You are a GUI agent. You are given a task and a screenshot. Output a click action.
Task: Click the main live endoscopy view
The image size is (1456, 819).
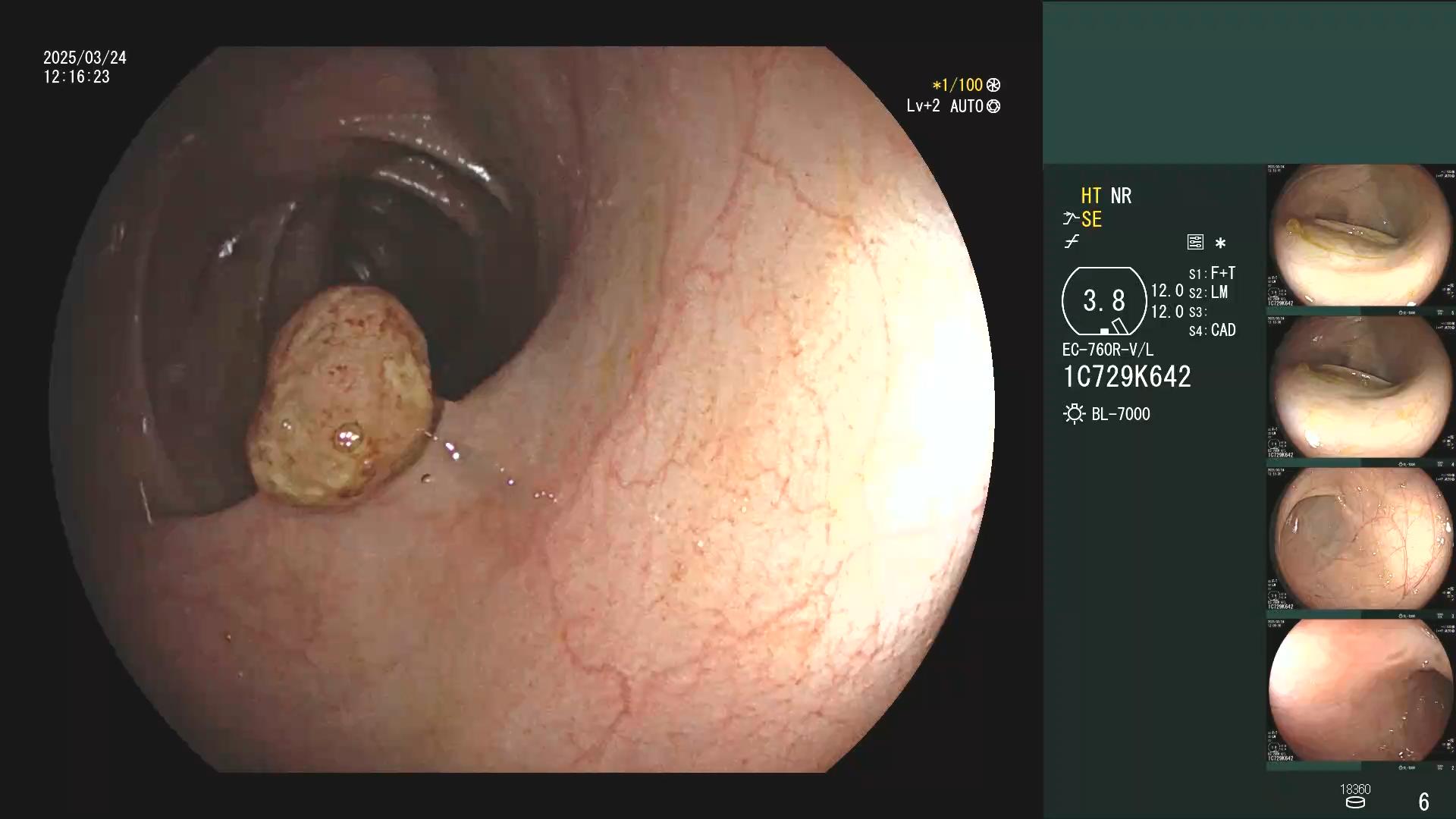tap(522, 409)
